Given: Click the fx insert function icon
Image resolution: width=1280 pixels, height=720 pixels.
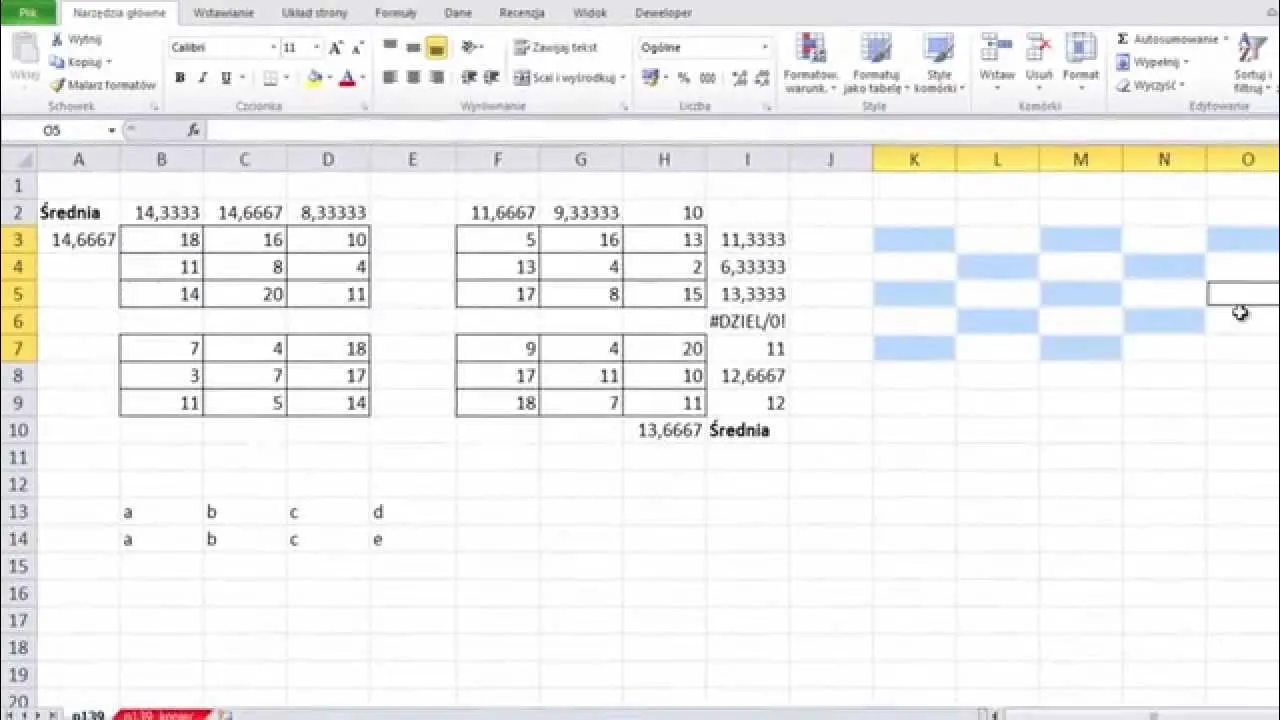Looking at the screenshot, I should coord(194,130).
